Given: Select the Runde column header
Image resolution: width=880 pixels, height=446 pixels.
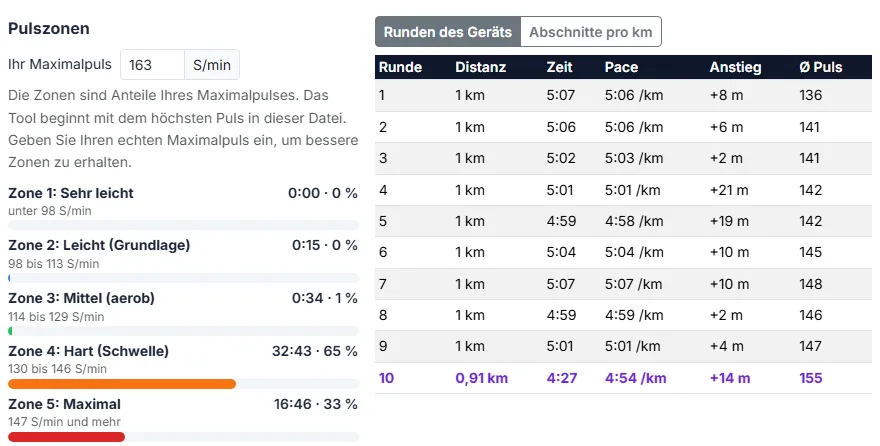Looking at the screenshot, I should coord(400,67).
